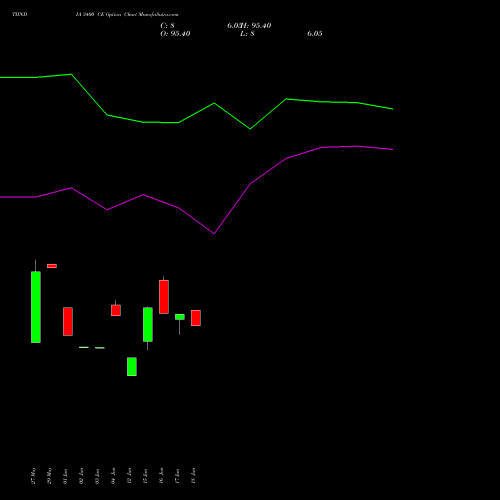Select the '04 Jun' date axis label
Image resolution: width=500 pixels, height=500 pixels.
tap(113, 476)
